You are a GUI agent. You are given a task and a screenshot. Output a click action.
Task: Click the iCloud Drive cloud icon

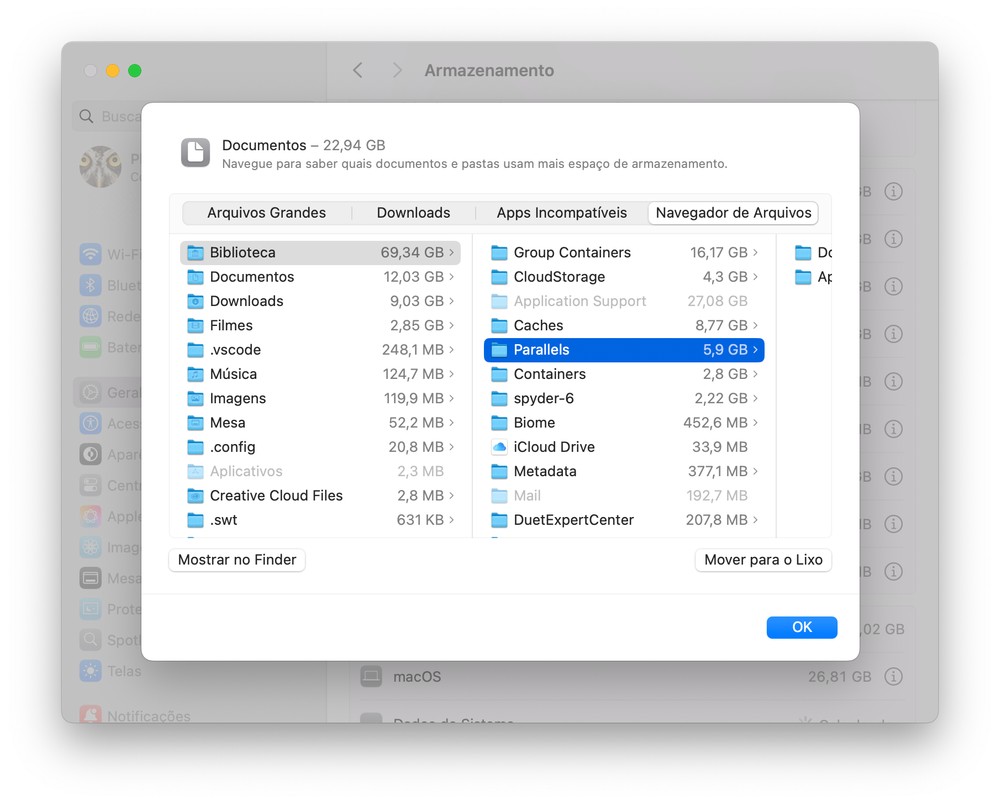499,447
